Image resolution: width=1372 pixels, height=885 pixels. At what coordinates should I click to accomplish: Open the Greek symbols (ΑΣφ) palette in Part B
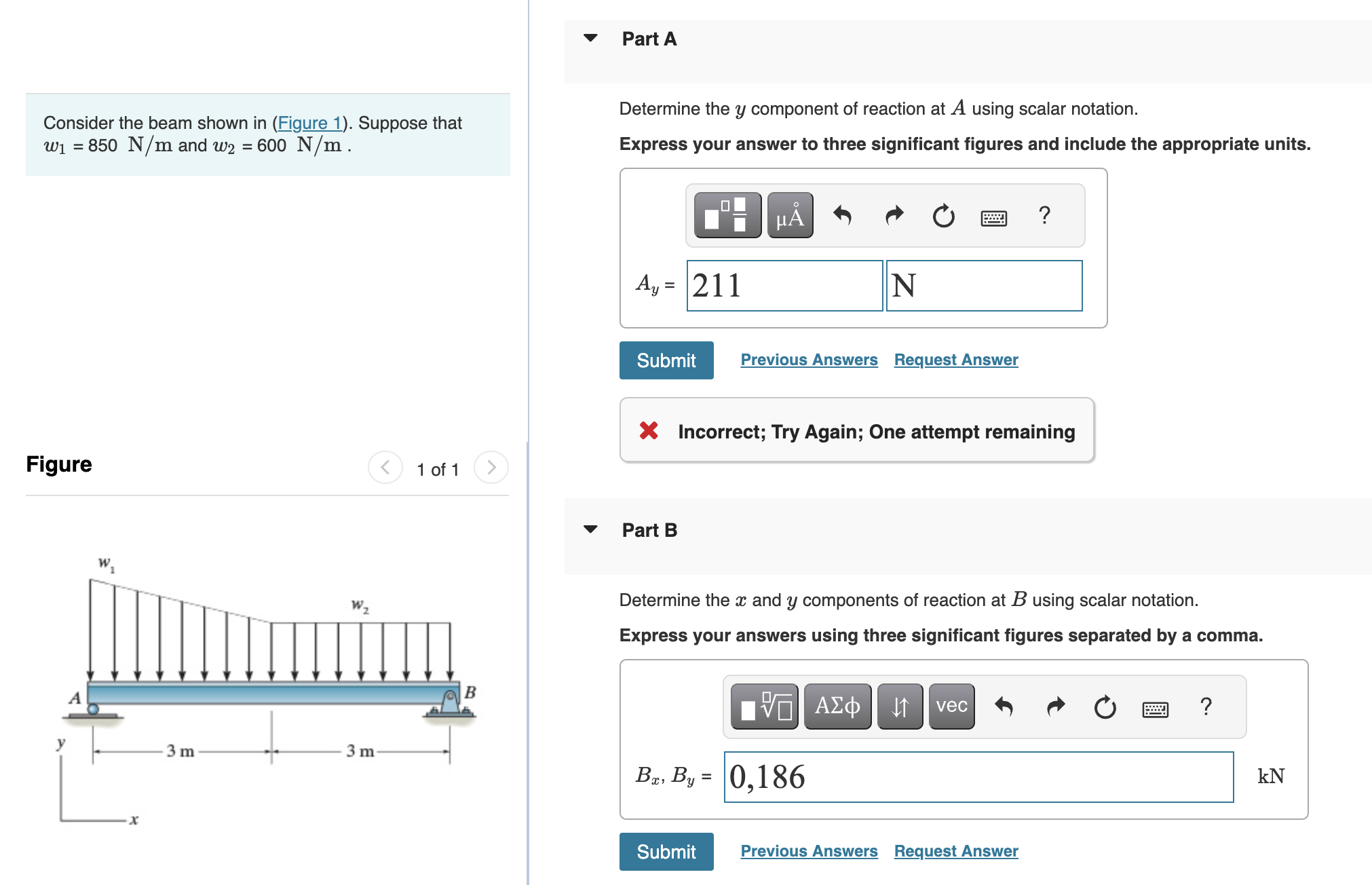point(837,706)
